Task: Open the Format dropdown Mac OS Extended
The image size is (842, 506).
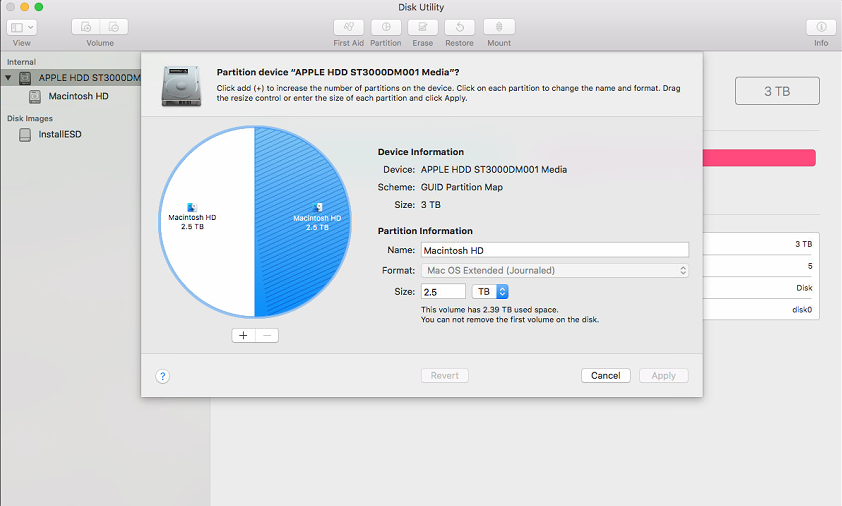Action: pyautogui.click(x=555, y=270)
